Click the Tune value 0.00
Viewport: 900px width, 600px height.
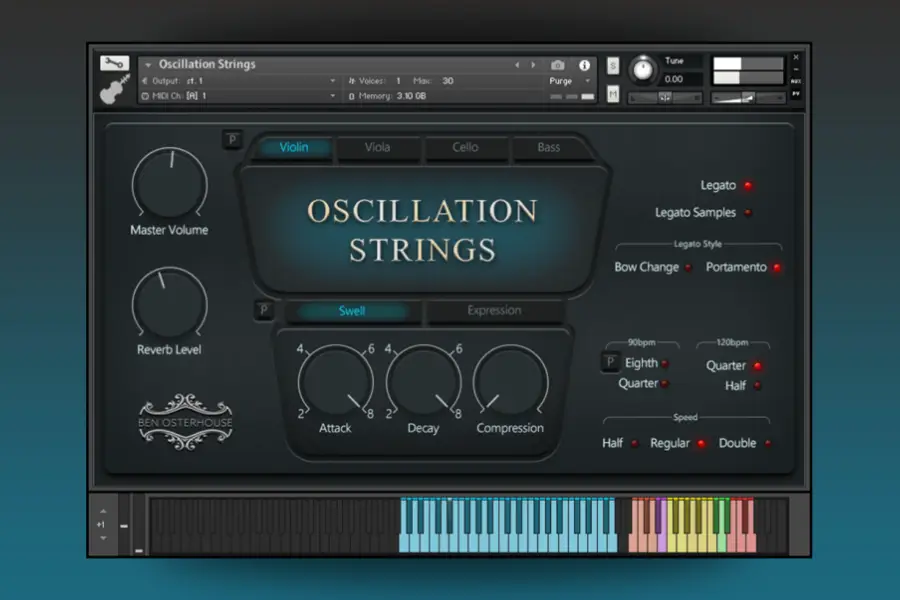(x=674, y=79)
